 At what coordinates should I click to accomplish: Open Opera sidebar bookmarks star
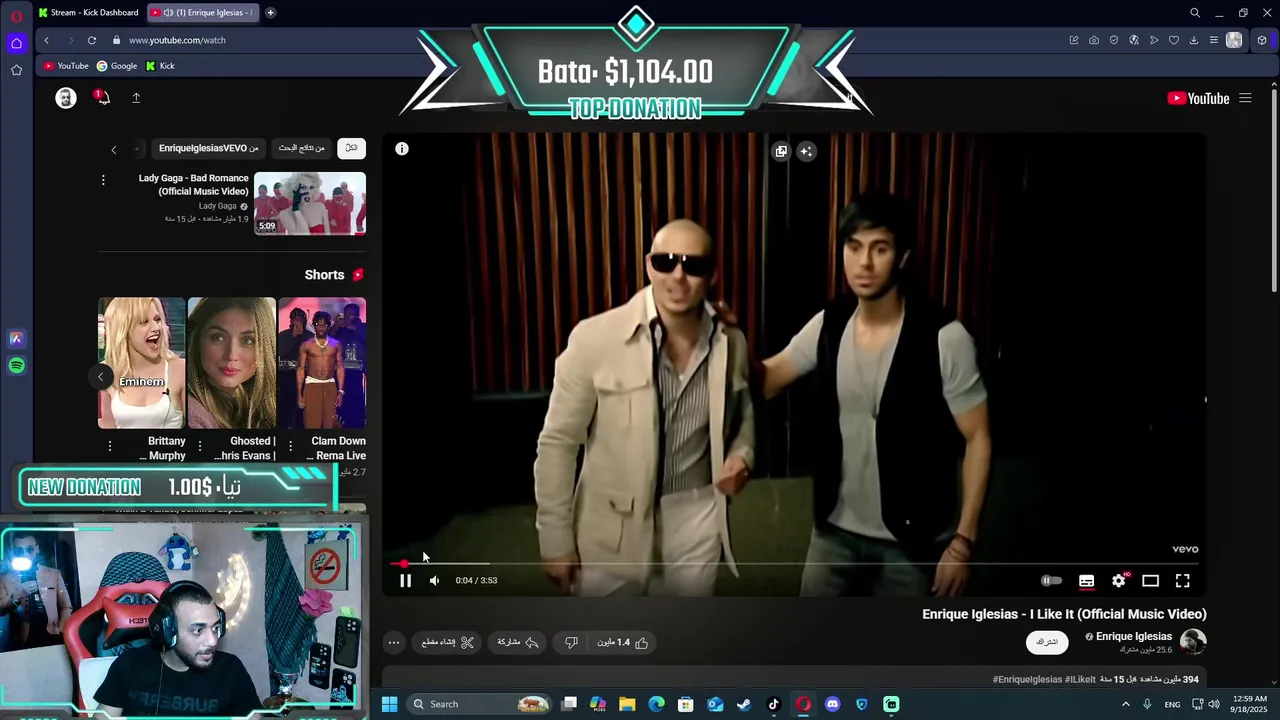[16, 70]
